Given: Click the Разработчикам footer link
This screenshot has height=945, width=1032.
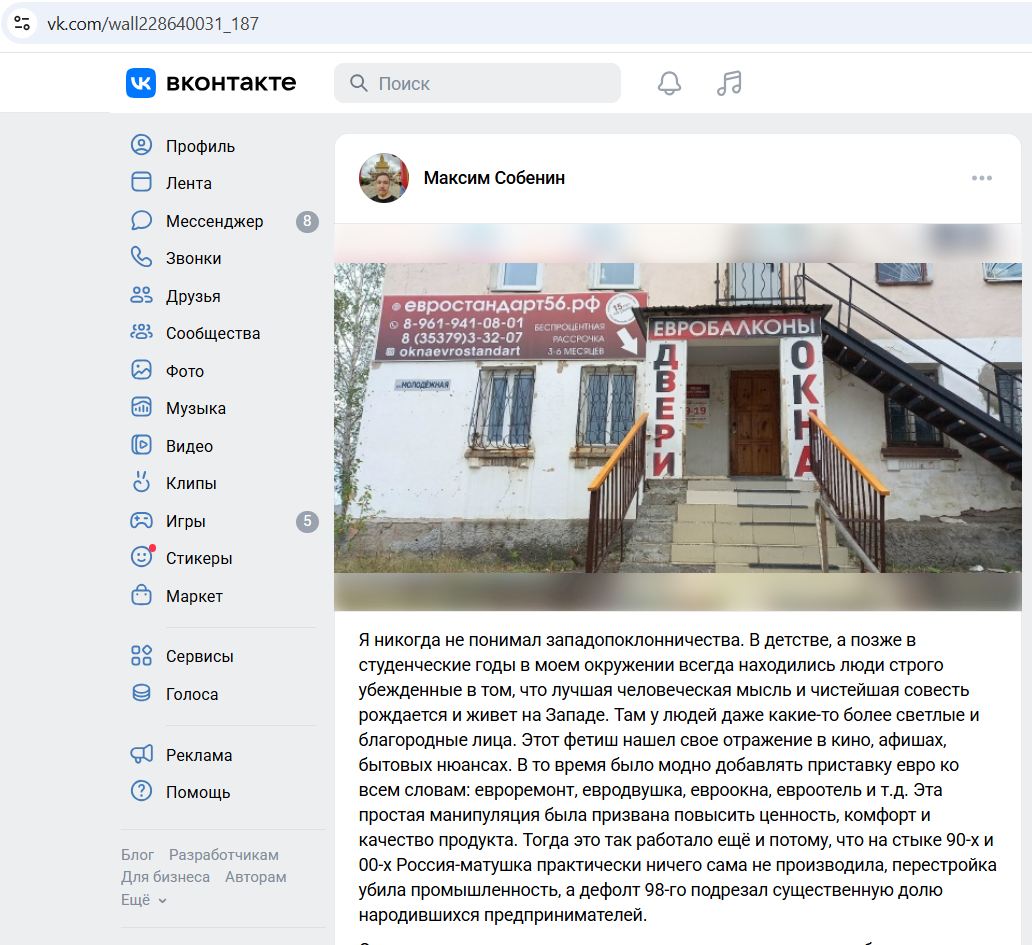Looking at the screenshot, I should [x=223, y=855].
